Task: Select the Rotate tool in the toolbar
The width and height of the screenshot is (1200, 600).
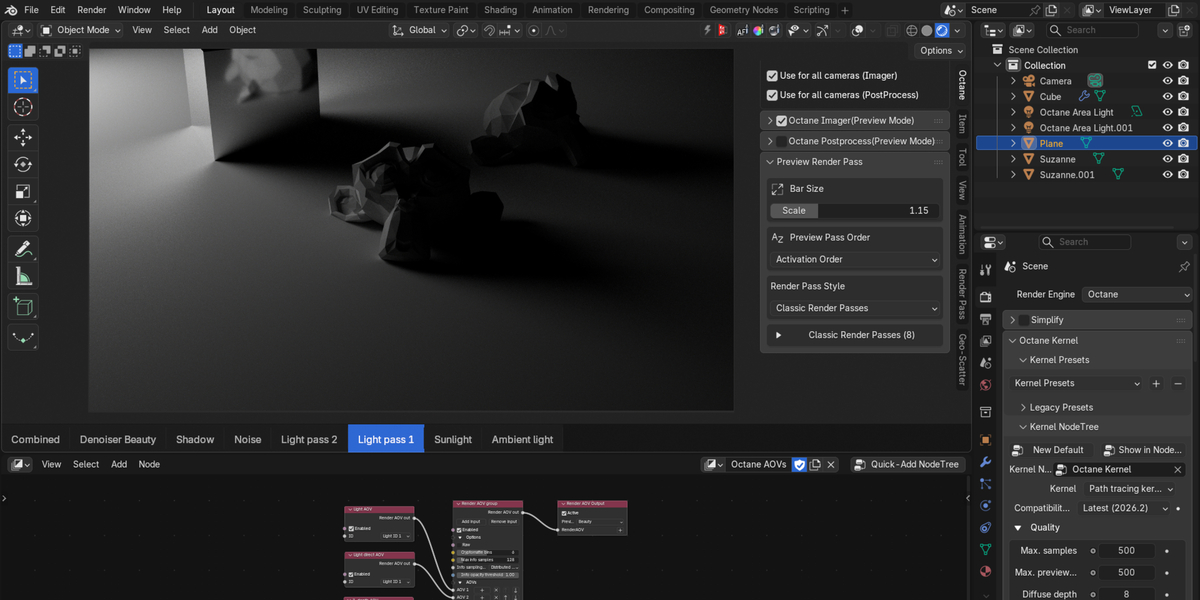Action: pos(23,164)
